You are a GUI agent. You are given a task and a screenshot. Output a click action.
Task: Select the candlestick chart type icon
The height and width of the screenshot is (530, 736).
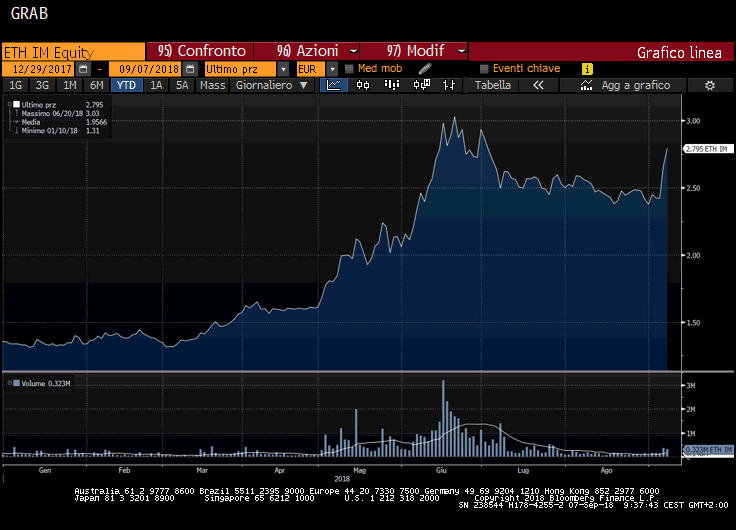pos(363,86)
